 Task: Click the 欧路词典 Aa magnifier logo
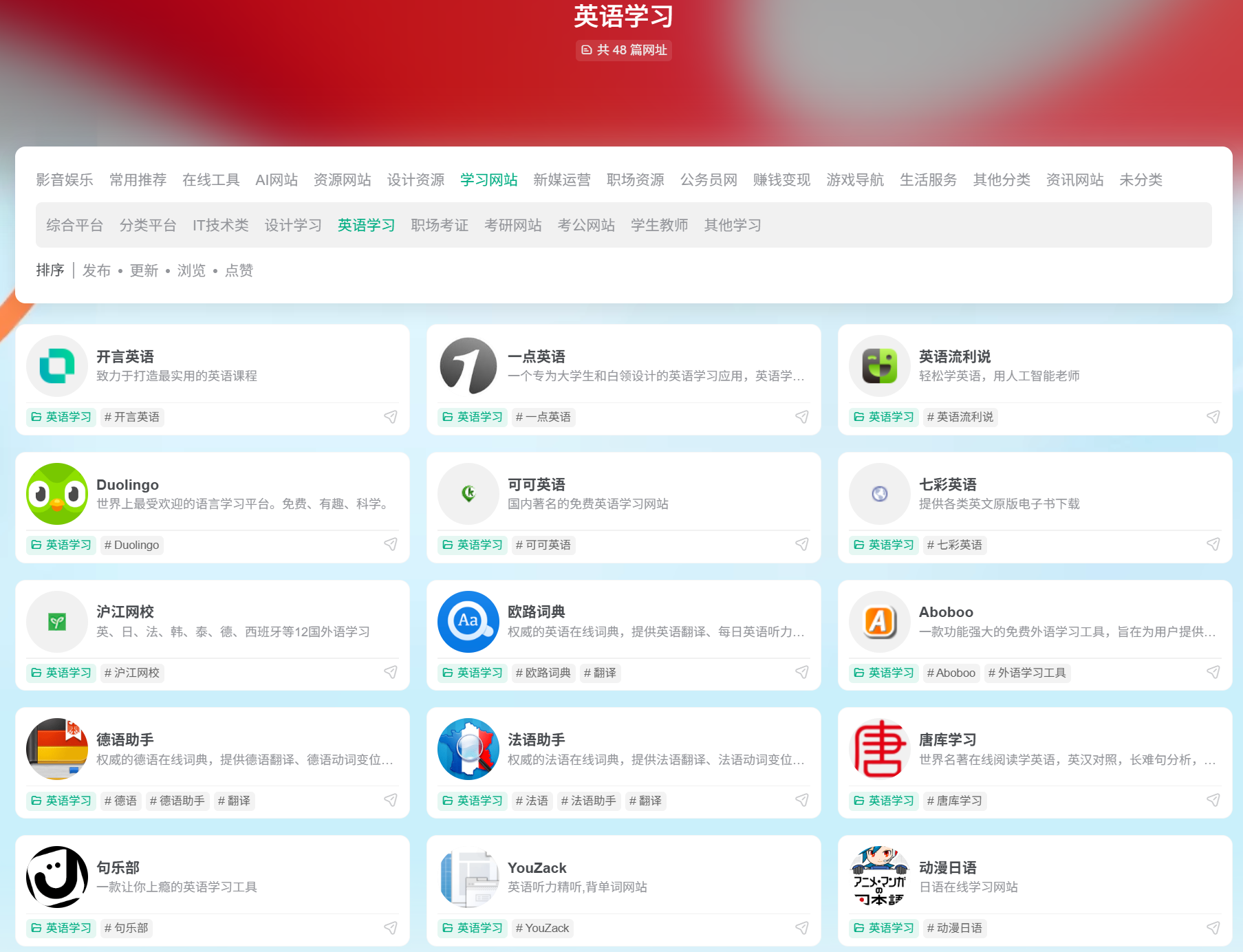[x=468, y=622]
